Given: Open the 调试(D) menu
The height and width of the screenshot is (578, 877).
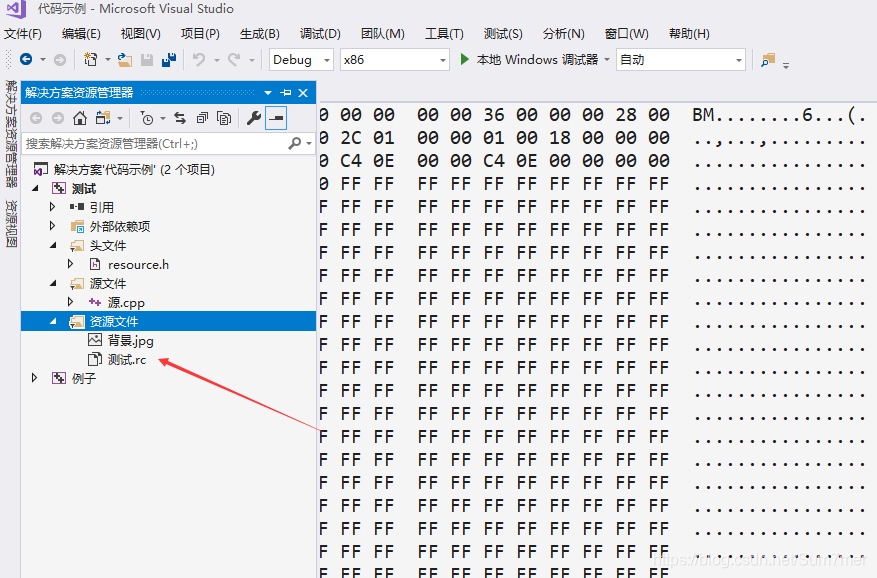Looking at the screenshot, I should pos(320,34).
